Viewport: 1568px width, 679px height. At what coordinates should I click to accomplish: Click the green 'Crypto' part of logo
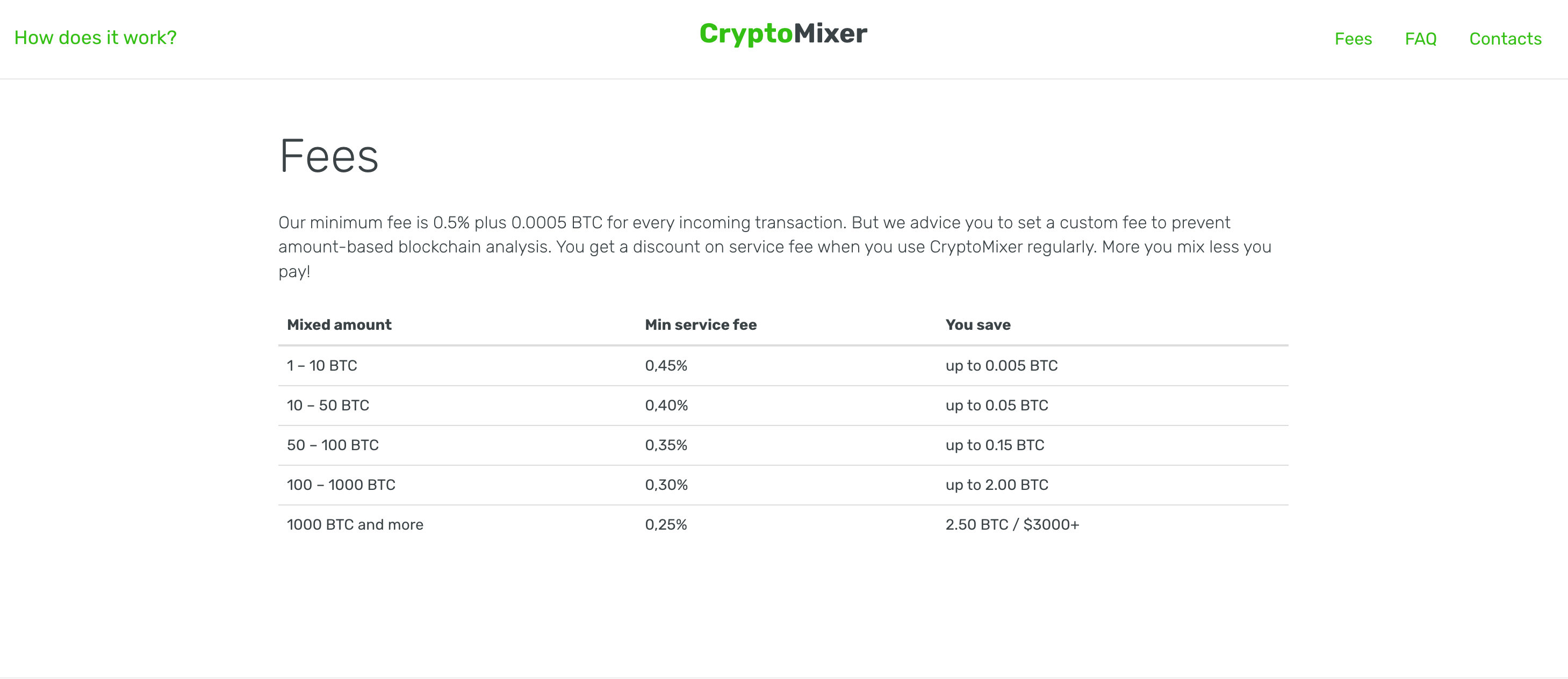coord(746,34)
